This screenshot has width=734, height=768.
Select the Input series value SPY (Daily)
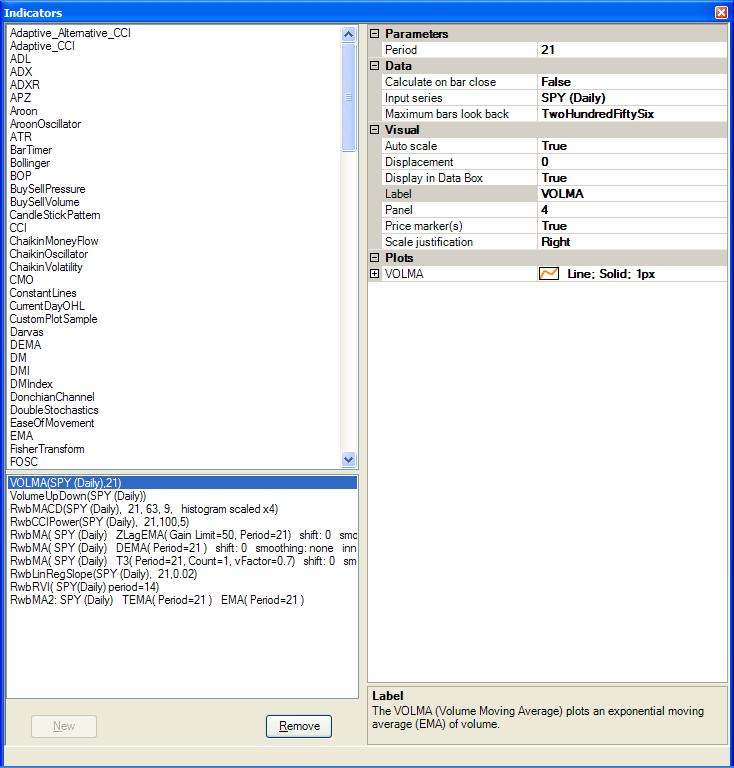click(632, 98)
